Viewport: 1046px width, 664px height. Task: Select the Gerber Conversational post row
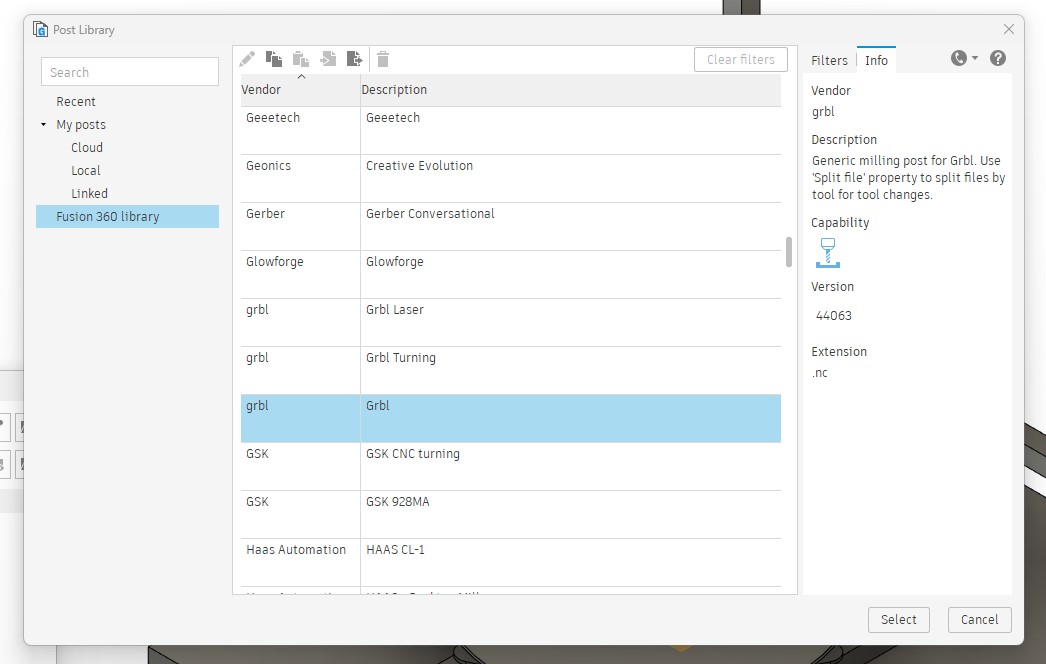pyautogui.click(x=511, y=227)
